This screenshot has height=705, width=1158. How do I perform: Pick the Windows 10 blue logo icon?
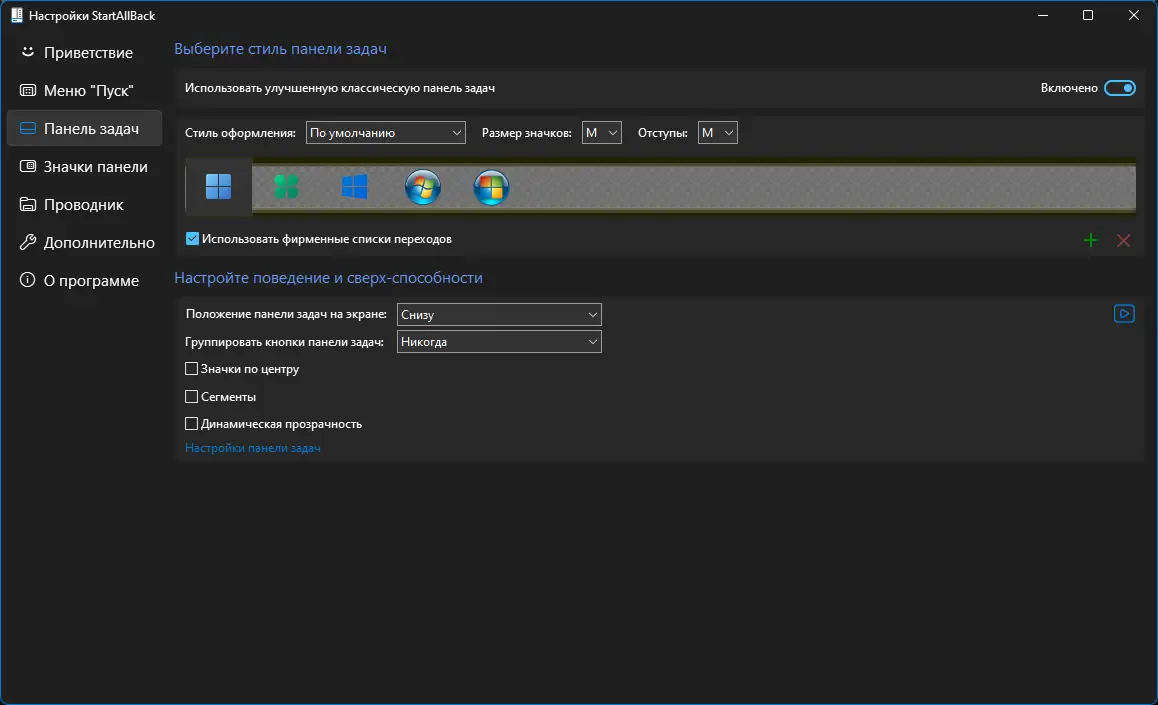(354, 187)
